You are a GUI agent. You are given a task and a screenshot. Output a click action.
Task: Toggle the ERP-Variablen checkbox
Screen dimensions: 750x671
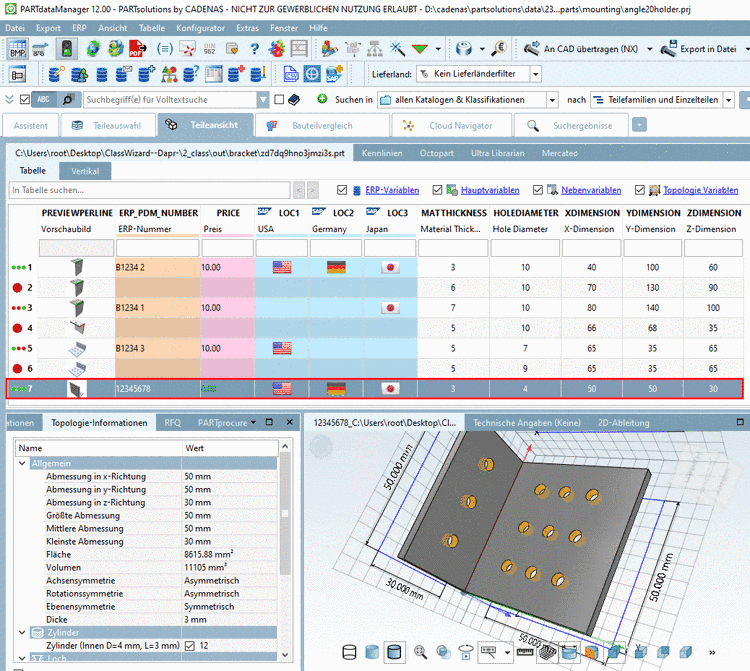point(342,190)
